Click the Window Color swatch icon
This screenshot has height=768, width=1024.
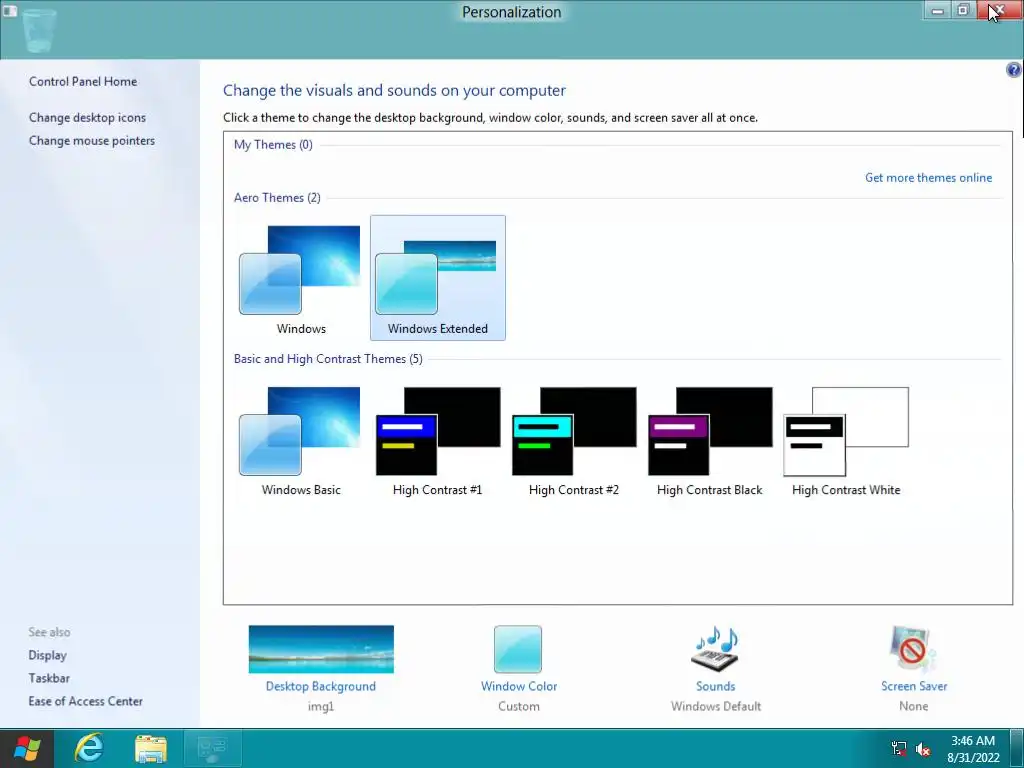pos(518,649)
